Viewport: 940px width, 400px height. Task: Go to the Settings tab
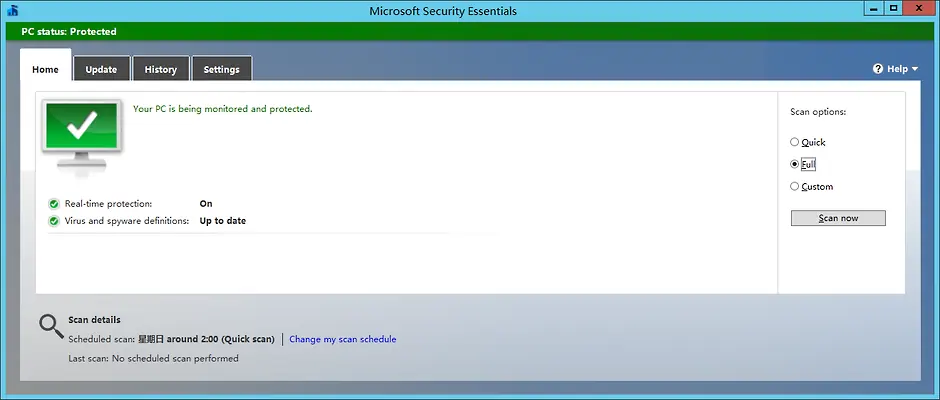221,70
